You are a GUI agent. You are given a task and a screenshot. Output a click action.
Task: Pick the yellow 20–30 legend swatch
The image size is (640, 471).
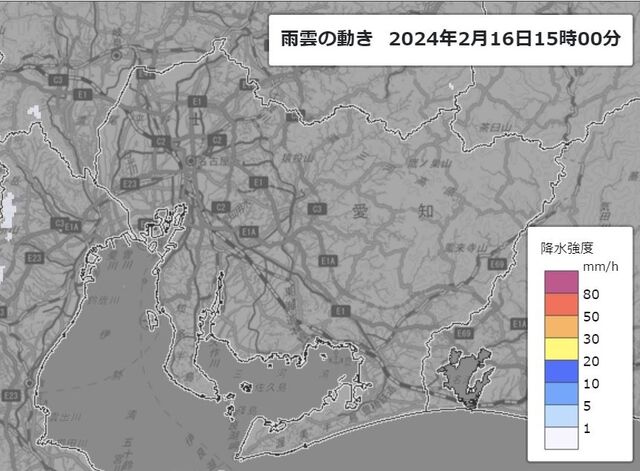(561, 349)
